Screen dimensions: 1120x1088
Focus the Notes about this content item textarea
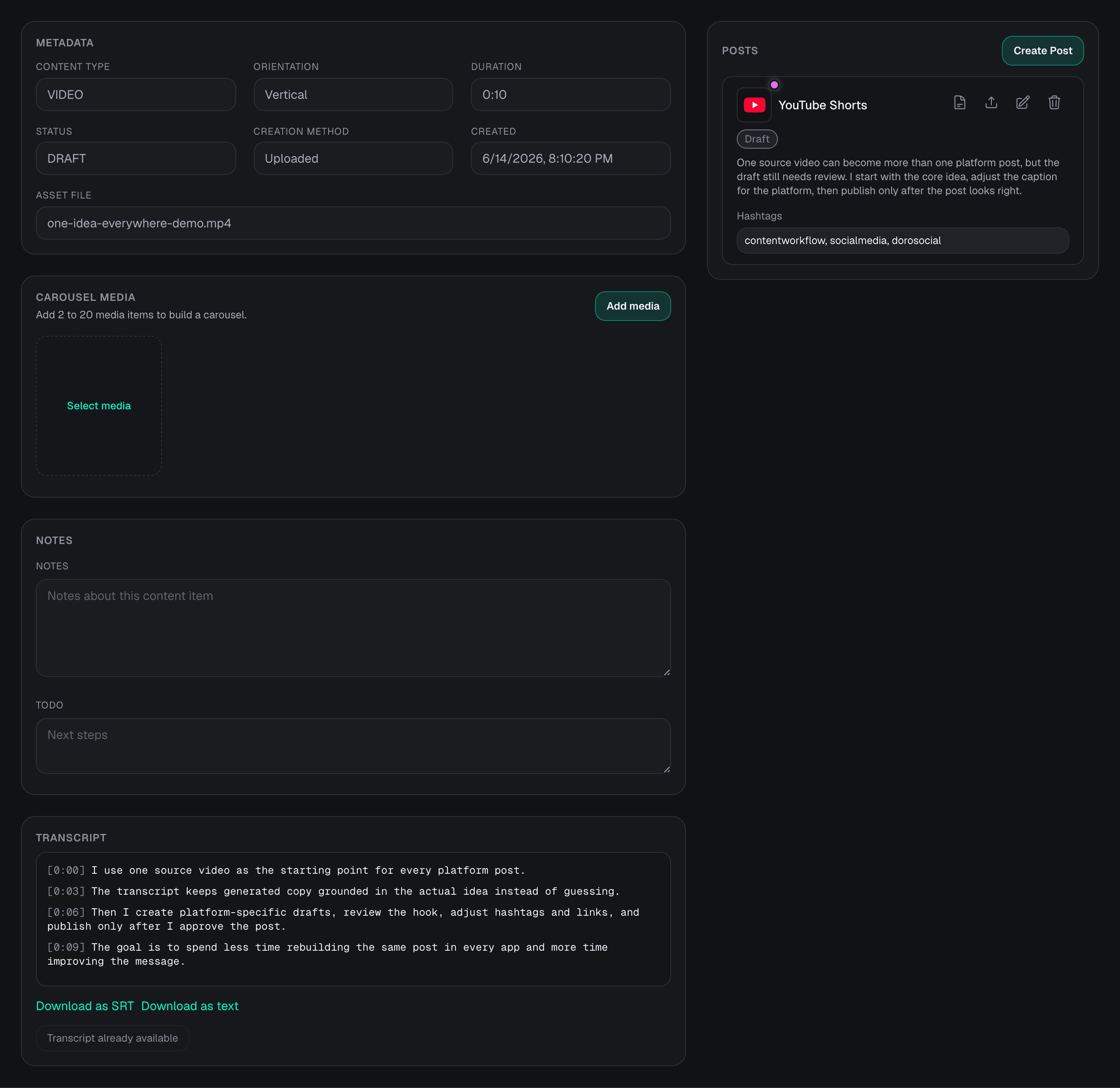point(353,628)
